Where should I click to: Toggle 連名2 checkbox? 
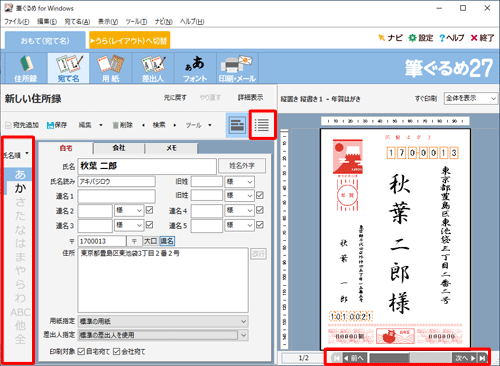pos(149,210)
